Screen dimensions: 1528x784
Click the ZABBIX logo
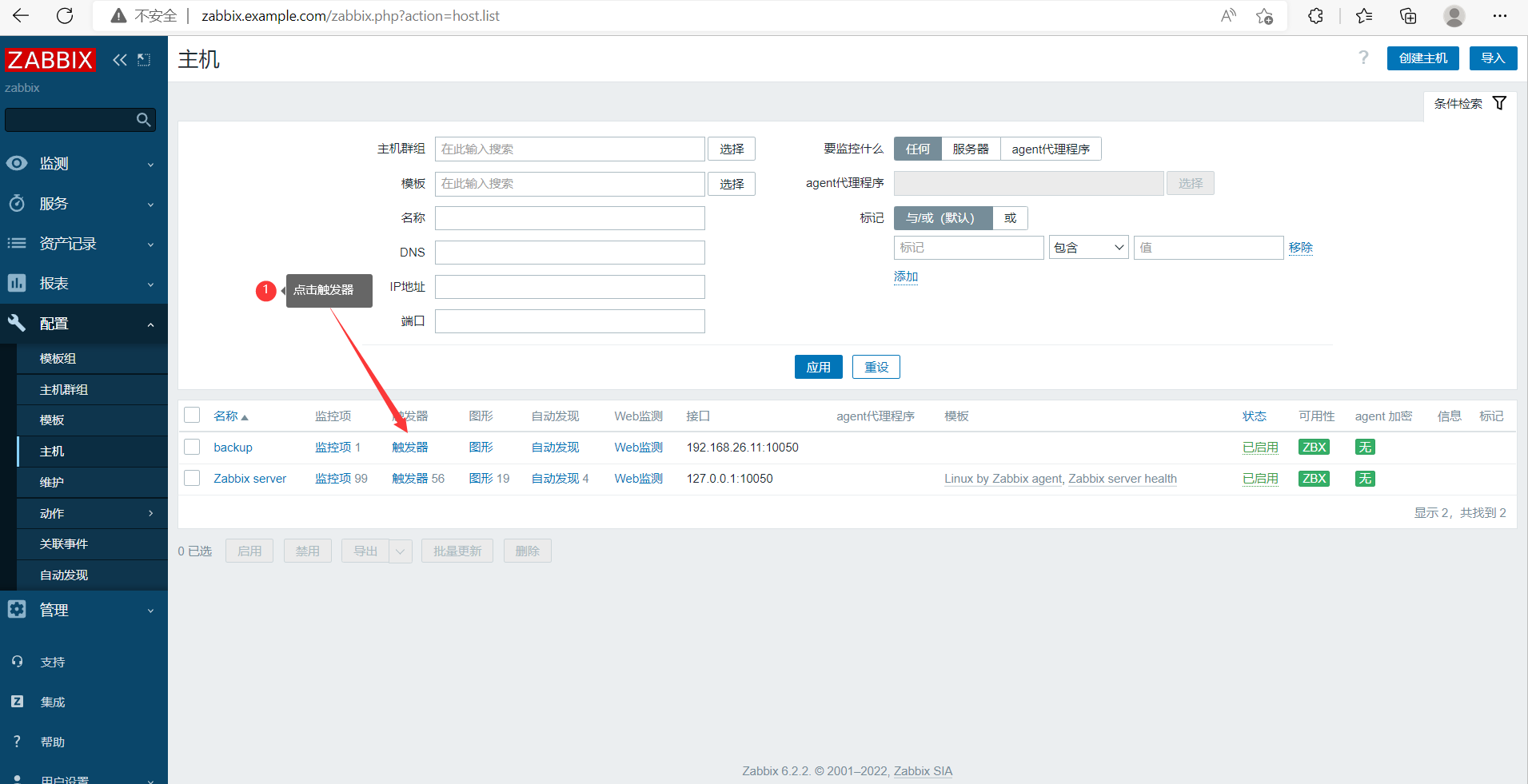(x=50, y=60)
